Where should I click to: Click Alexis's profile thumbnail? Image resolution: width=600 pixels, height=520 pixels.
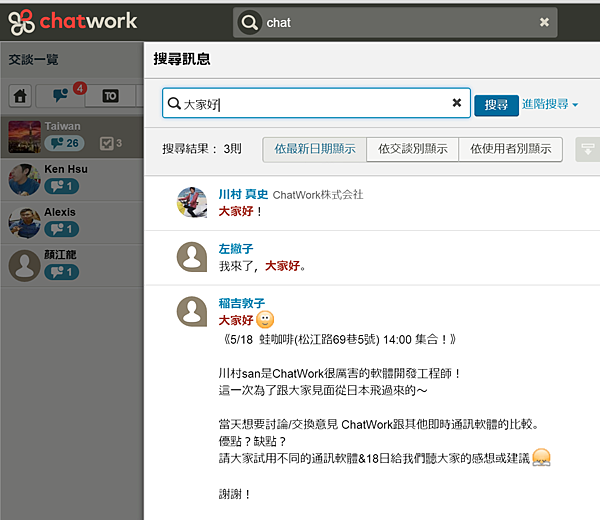tap(24, 223)
